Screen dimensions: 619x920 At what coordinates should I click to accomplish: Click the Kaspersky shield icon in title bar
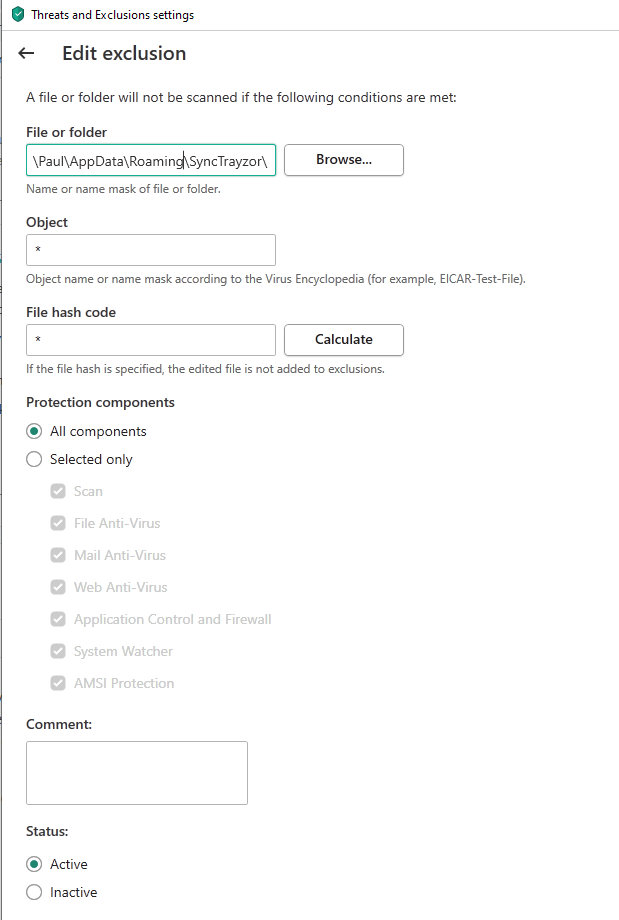point(17,15)
